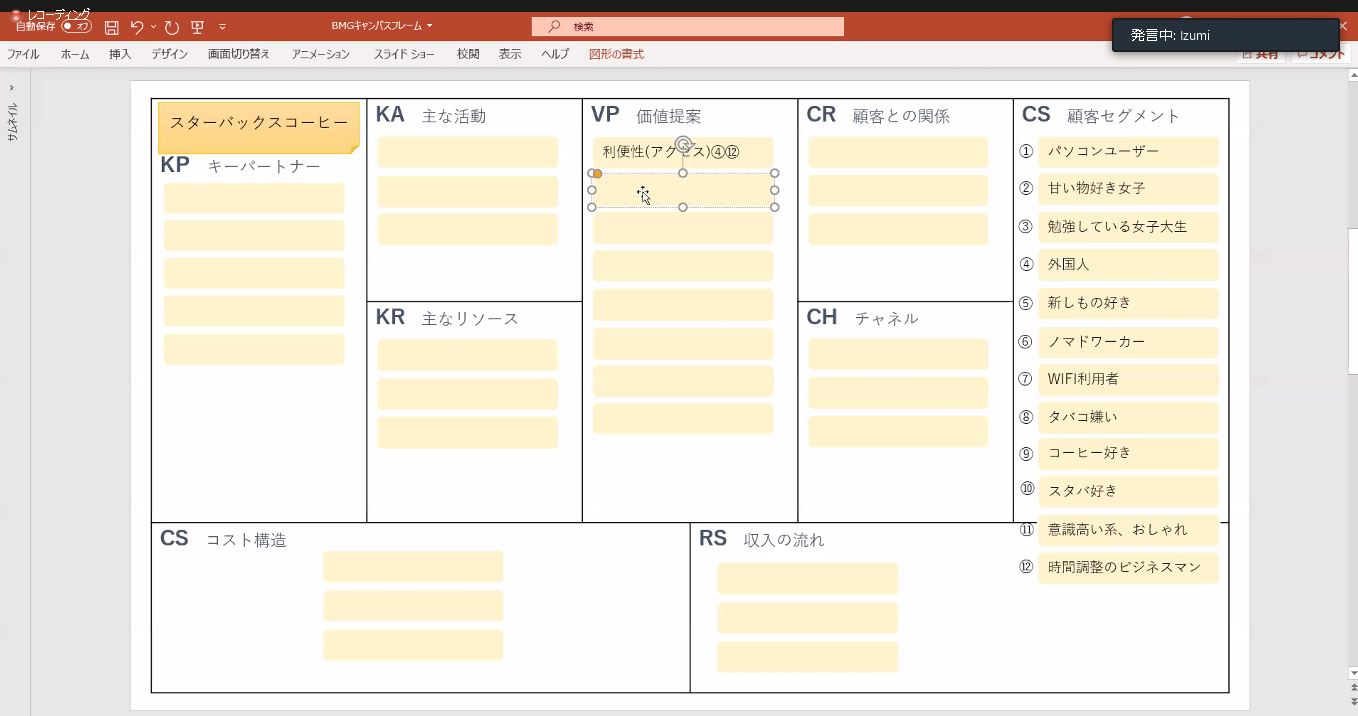Select the 意識高い系、おしゃれ sticky note

pyautogui.click(x=1128, y=530)
